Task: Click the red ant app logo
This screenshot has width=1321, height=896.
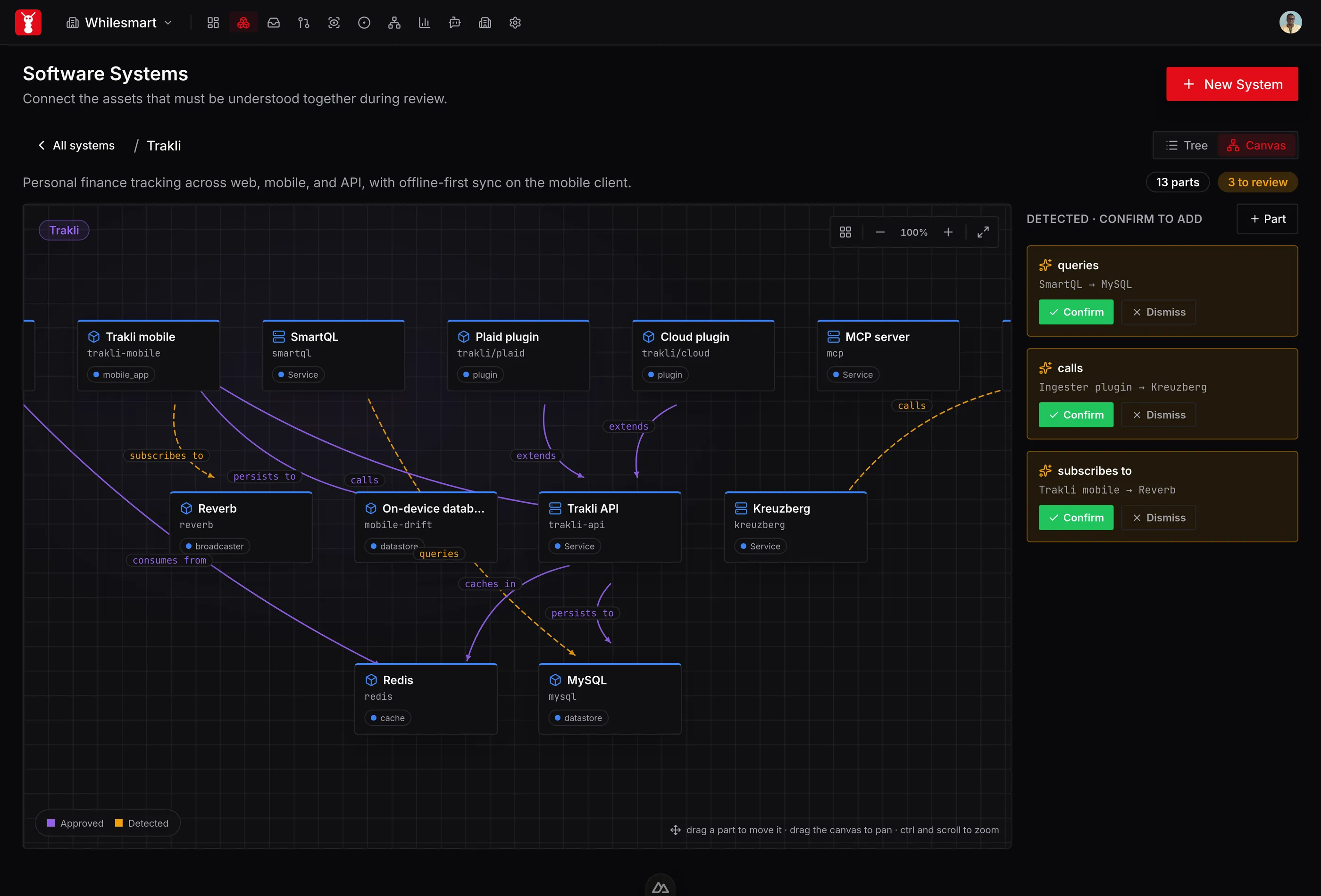Action: [x=28, y=23]
